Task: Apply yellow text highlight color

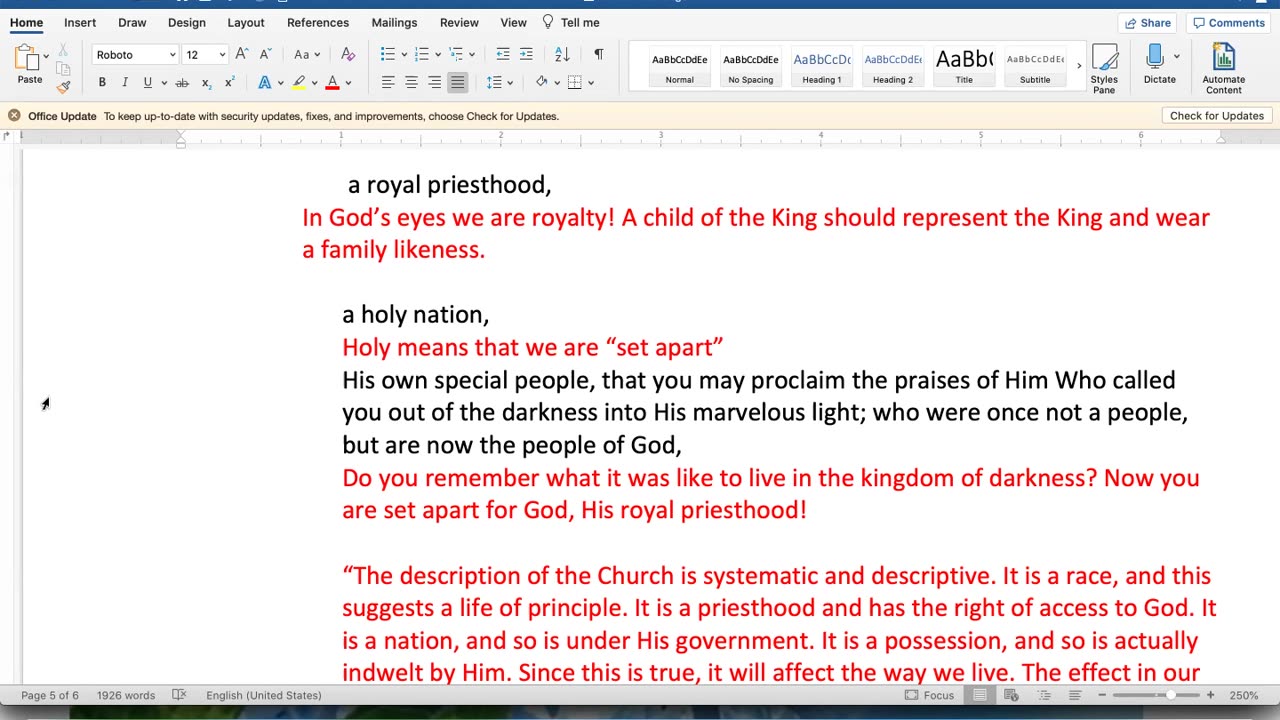Action: point(298,83)
